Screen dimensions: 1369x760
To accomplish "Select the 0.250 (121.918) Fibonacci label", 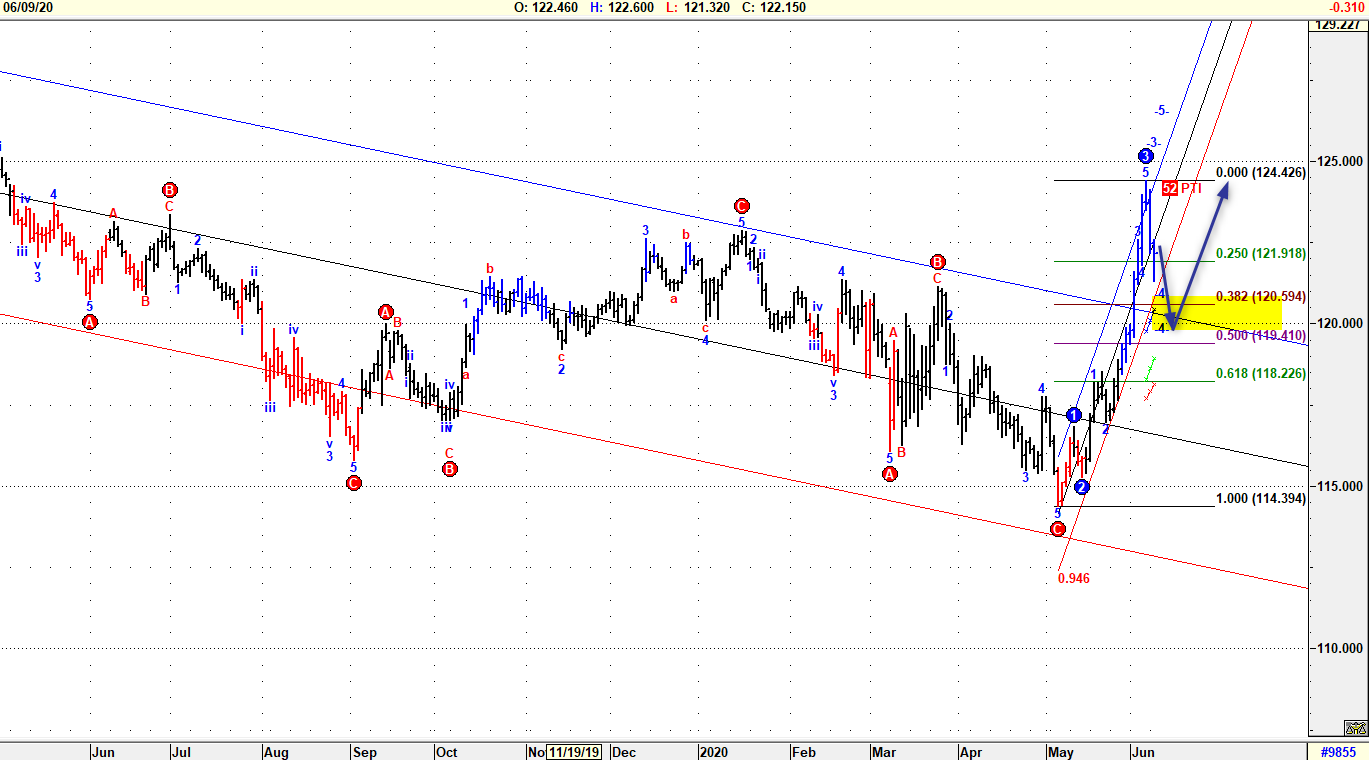I will pyautogui.click(x=1261, y=254).
